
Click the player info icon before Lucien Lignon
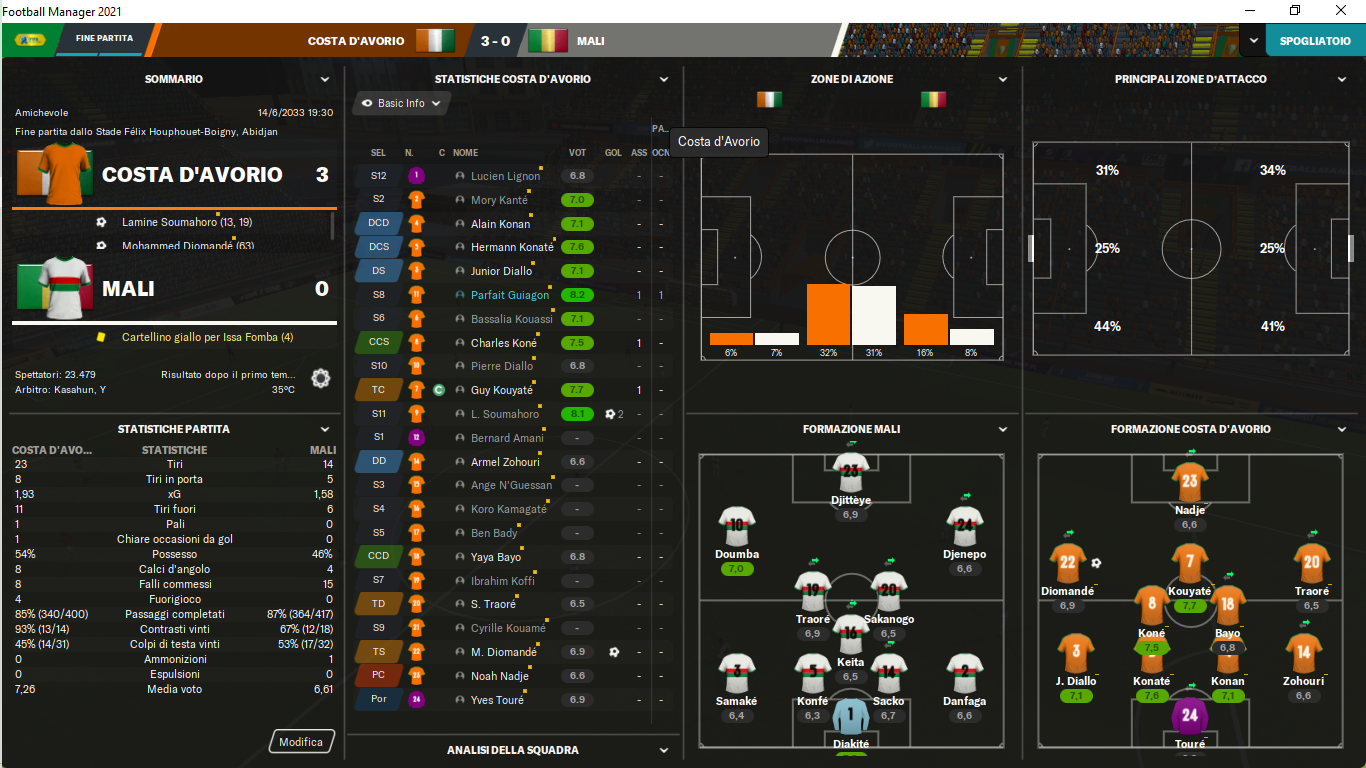tap(460, 176)
